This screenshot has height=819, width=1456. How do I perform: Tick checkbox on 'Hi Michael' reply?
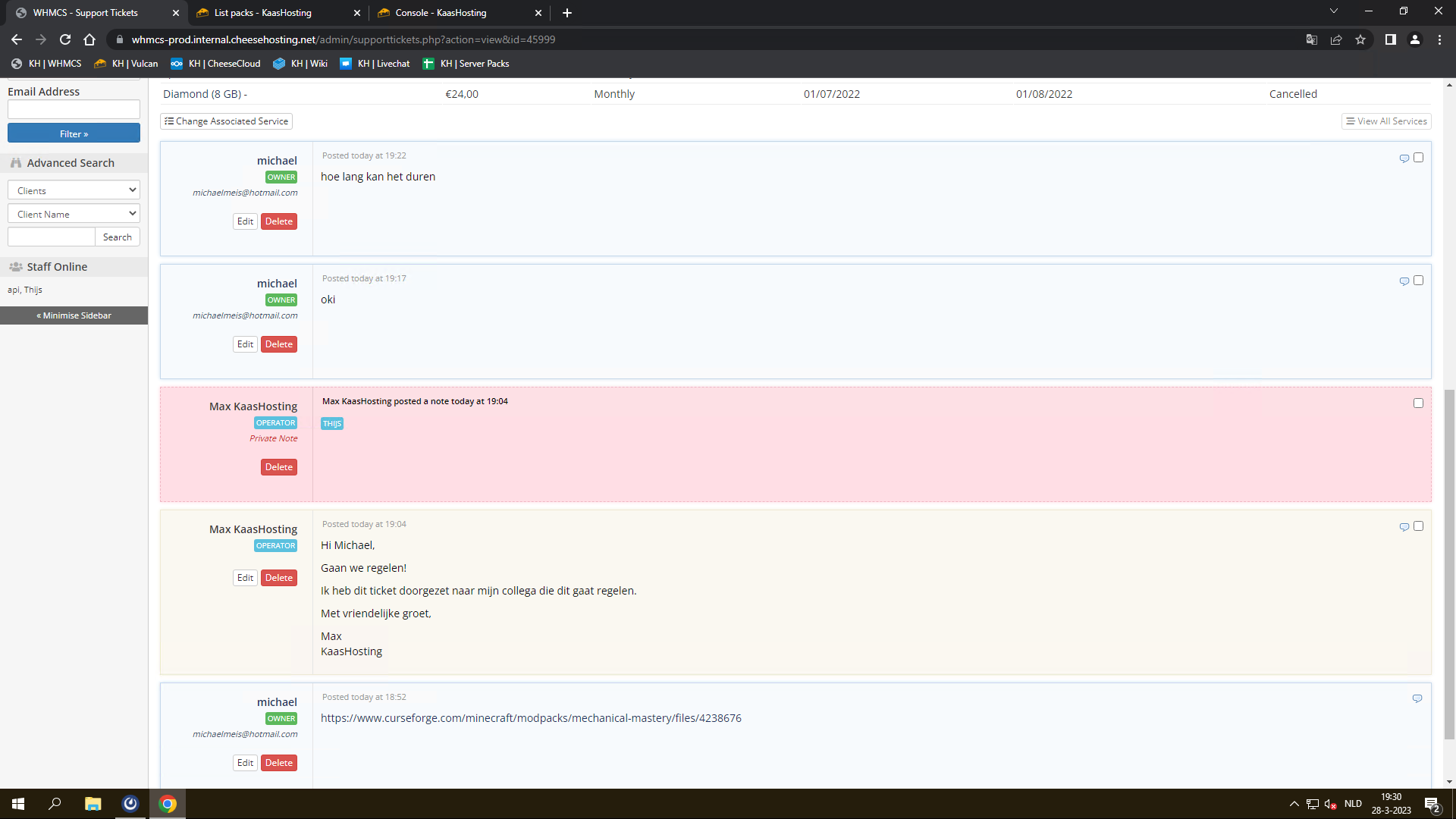[x=1418, y=526]
